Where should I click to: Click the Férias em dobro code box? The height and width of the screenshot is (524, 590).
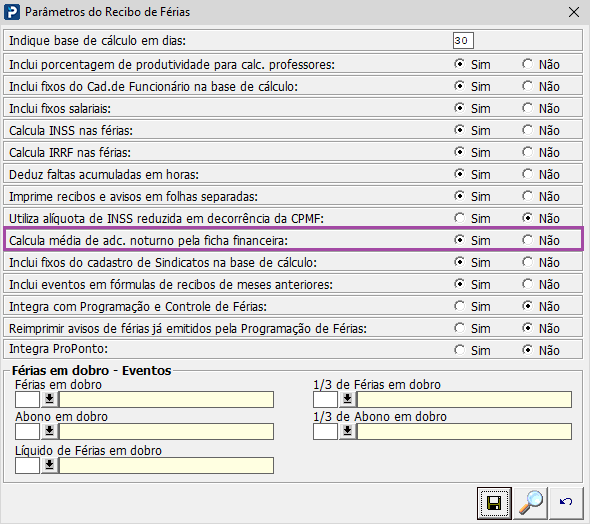click(x=27, y=399)
